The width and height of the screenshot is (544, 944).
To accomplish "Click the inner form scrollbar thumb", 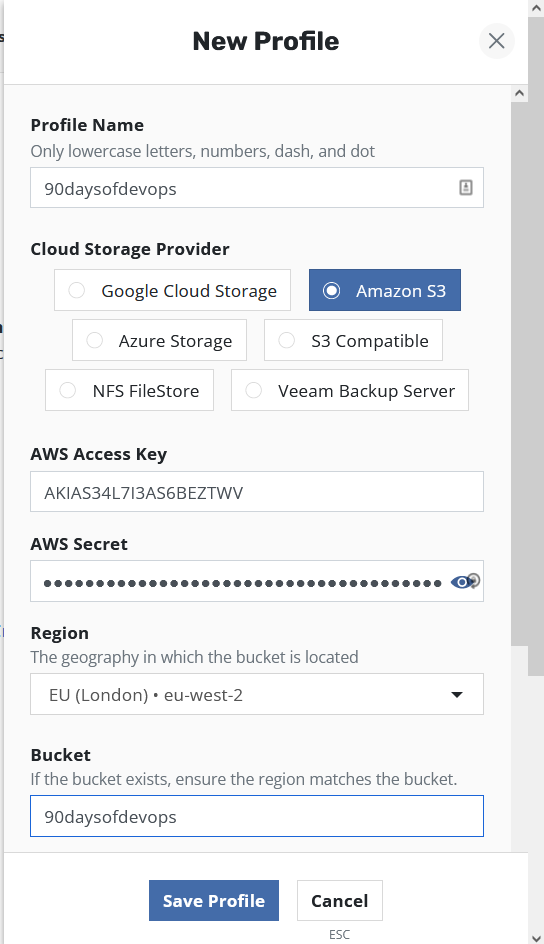I will tap(519, 373).
